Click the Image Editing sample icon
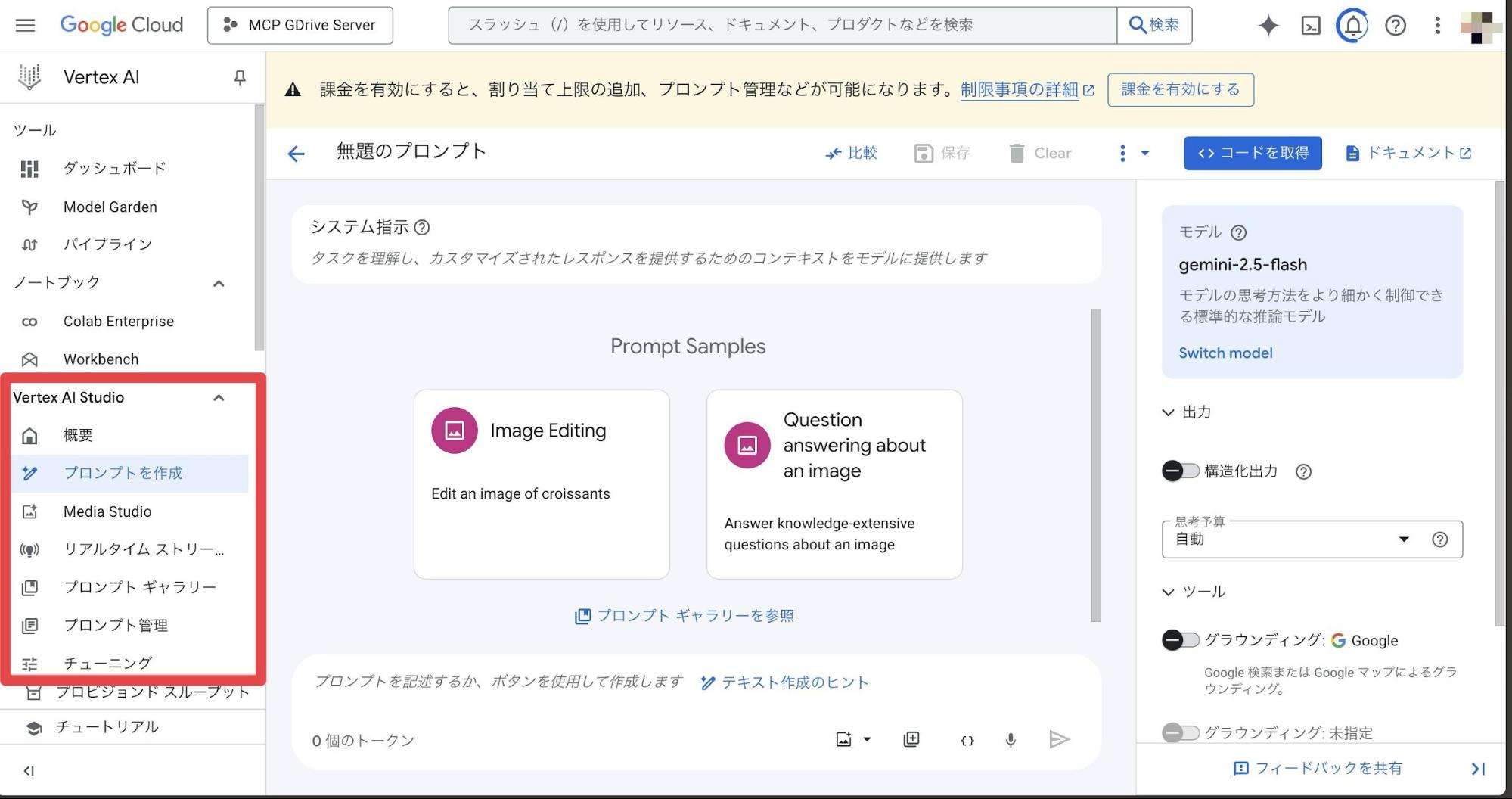Viewport: 1512px width, 799px height. (x=455, y=431)
